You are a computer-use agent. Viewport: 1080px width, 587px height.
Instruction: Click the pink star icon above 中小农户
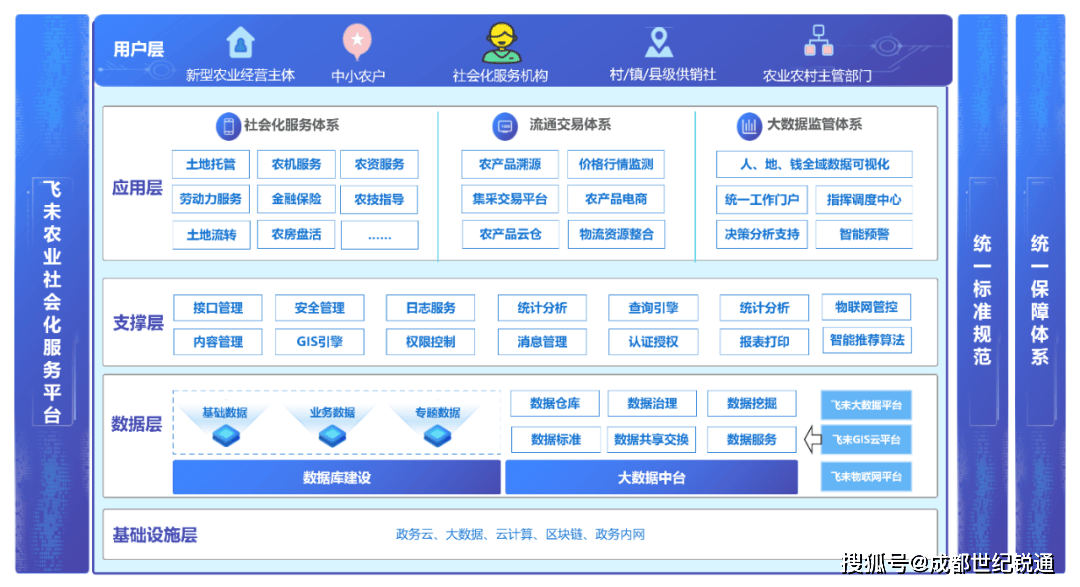[x=357, y=42]
